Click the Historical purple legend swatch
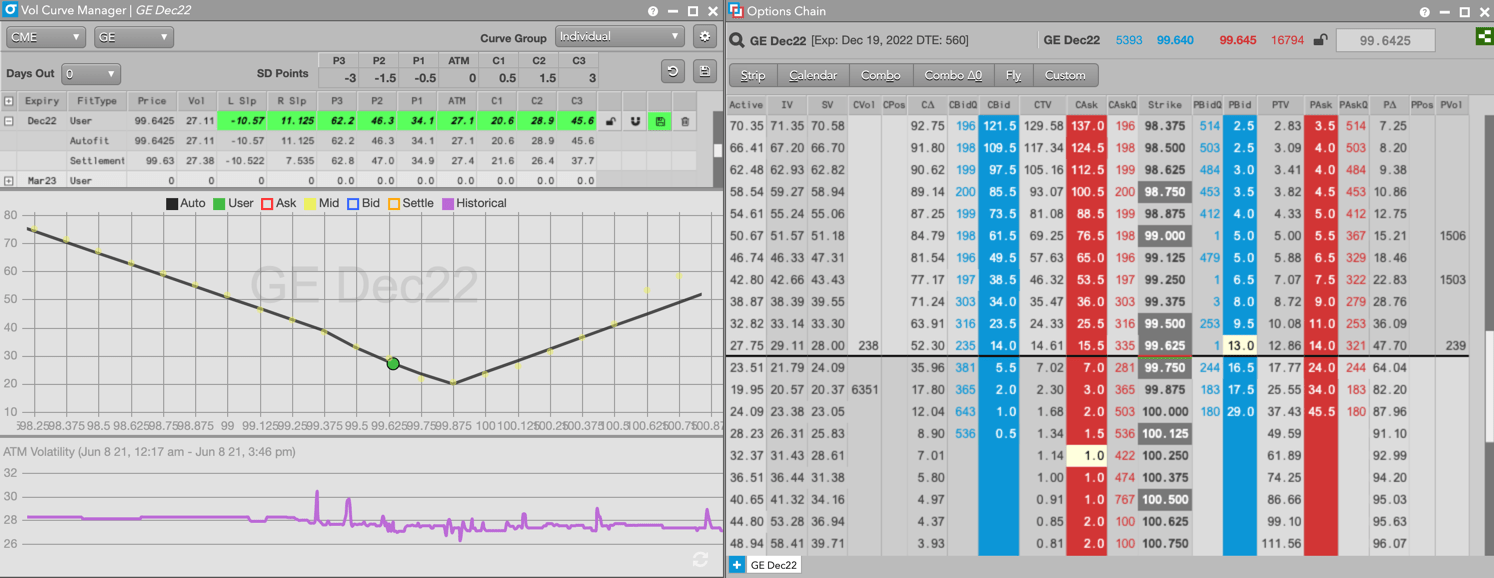The width and height of the screenshot is (1494, 578). click(x=448, y=203)
